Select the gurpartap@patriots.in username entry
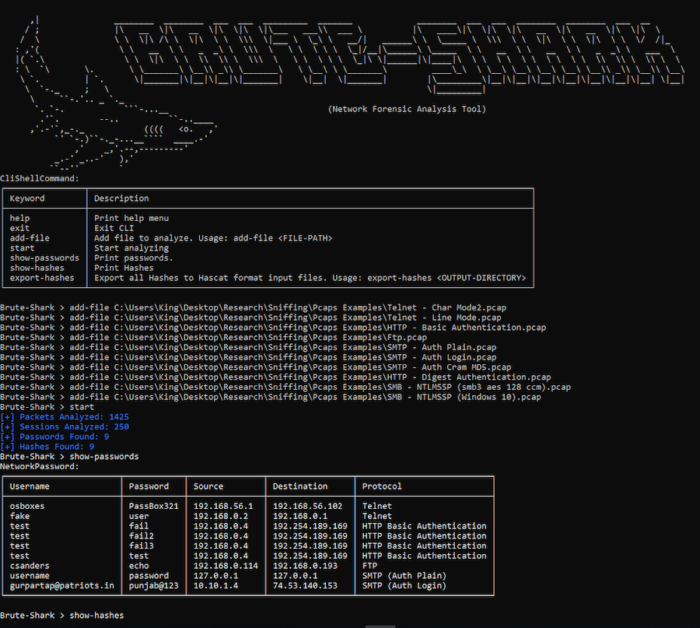Image resolution: width=700 pixels, height=628 pixels. pos(62,586)
